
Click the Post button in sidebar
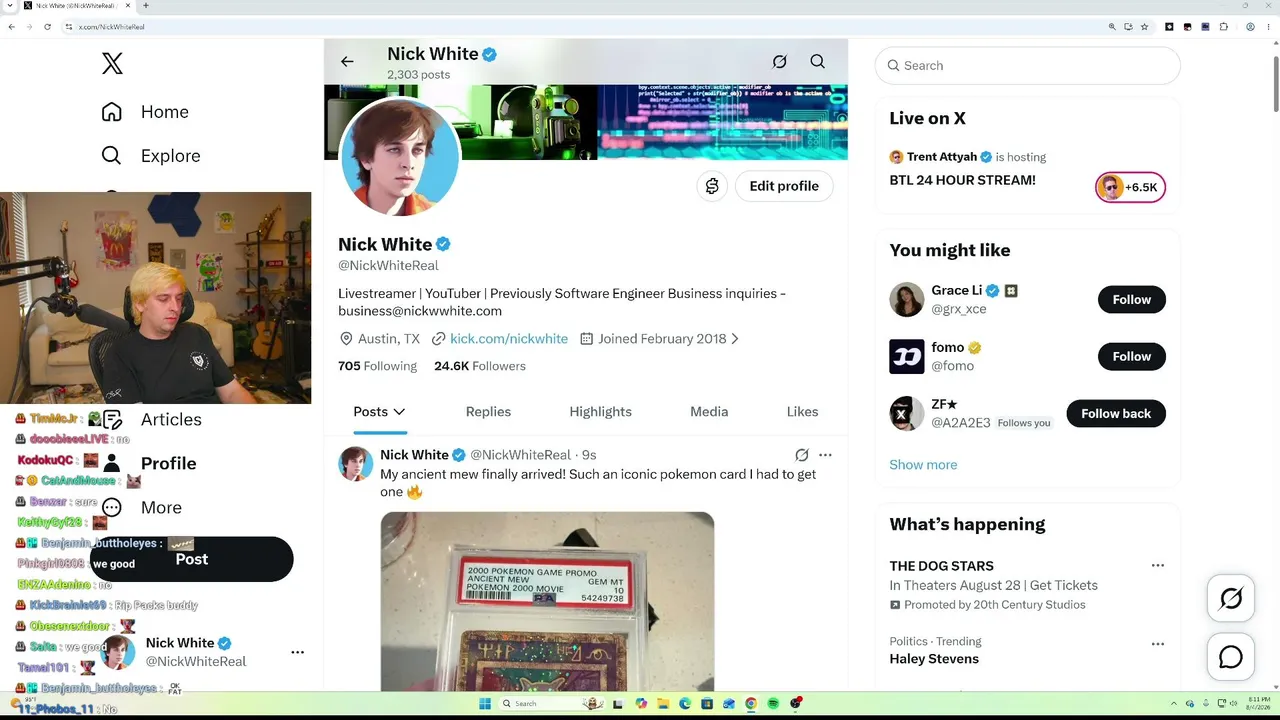click(x=192, y=559)
